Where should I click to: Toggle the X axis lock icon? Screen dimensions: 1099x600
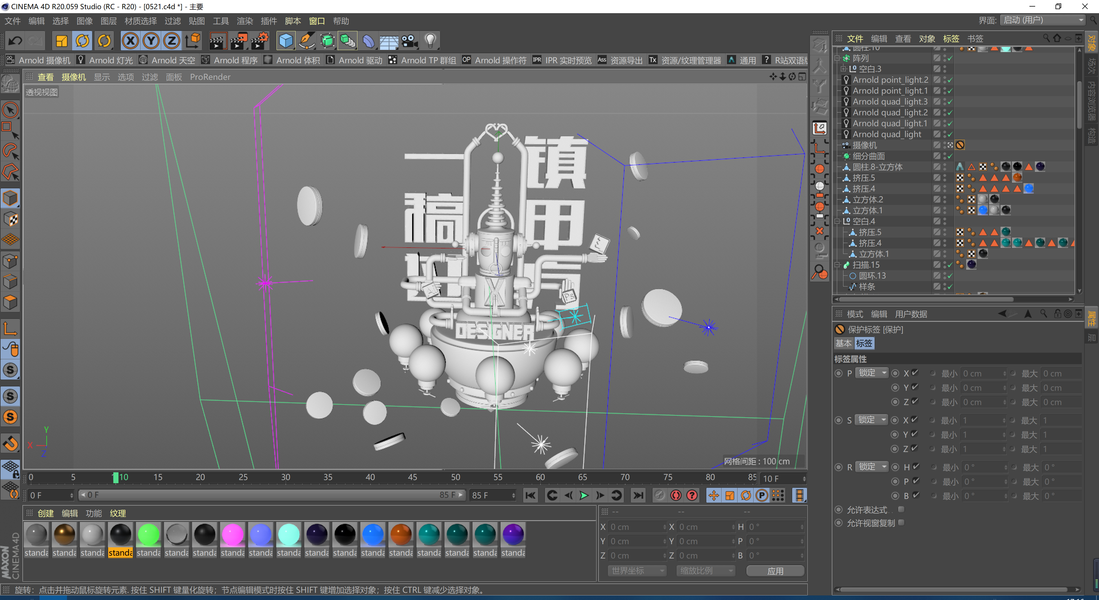[130, 41]
